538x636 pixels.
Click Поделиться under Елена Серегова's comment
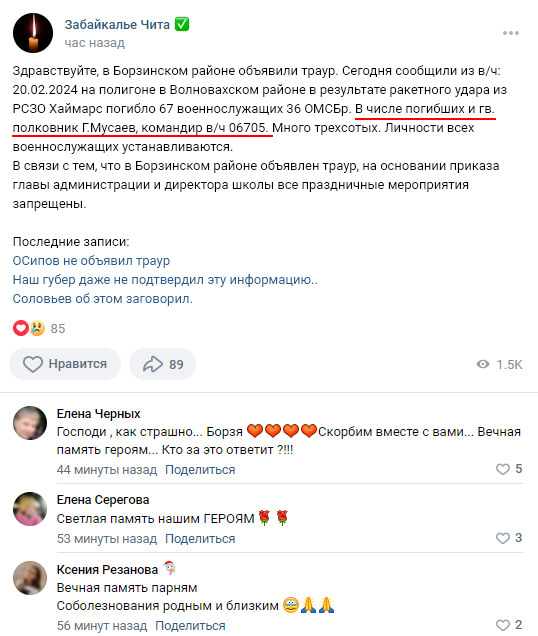click(200, 539)
